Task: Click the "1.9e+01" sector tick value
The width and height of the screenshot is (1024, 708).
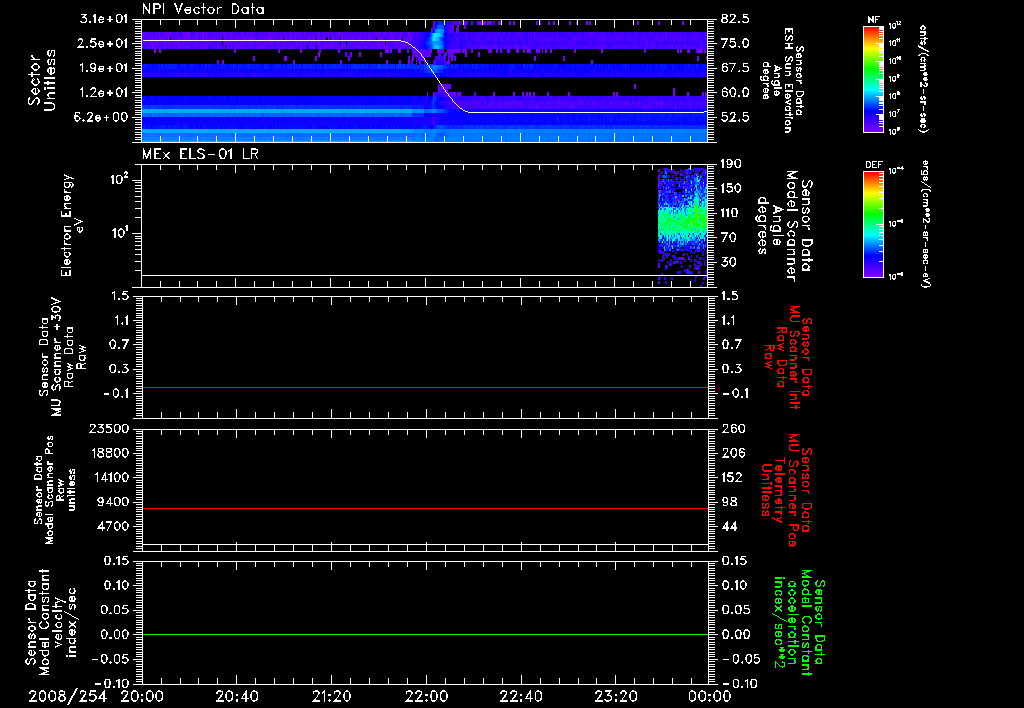Action: click(x=104, y=68)
